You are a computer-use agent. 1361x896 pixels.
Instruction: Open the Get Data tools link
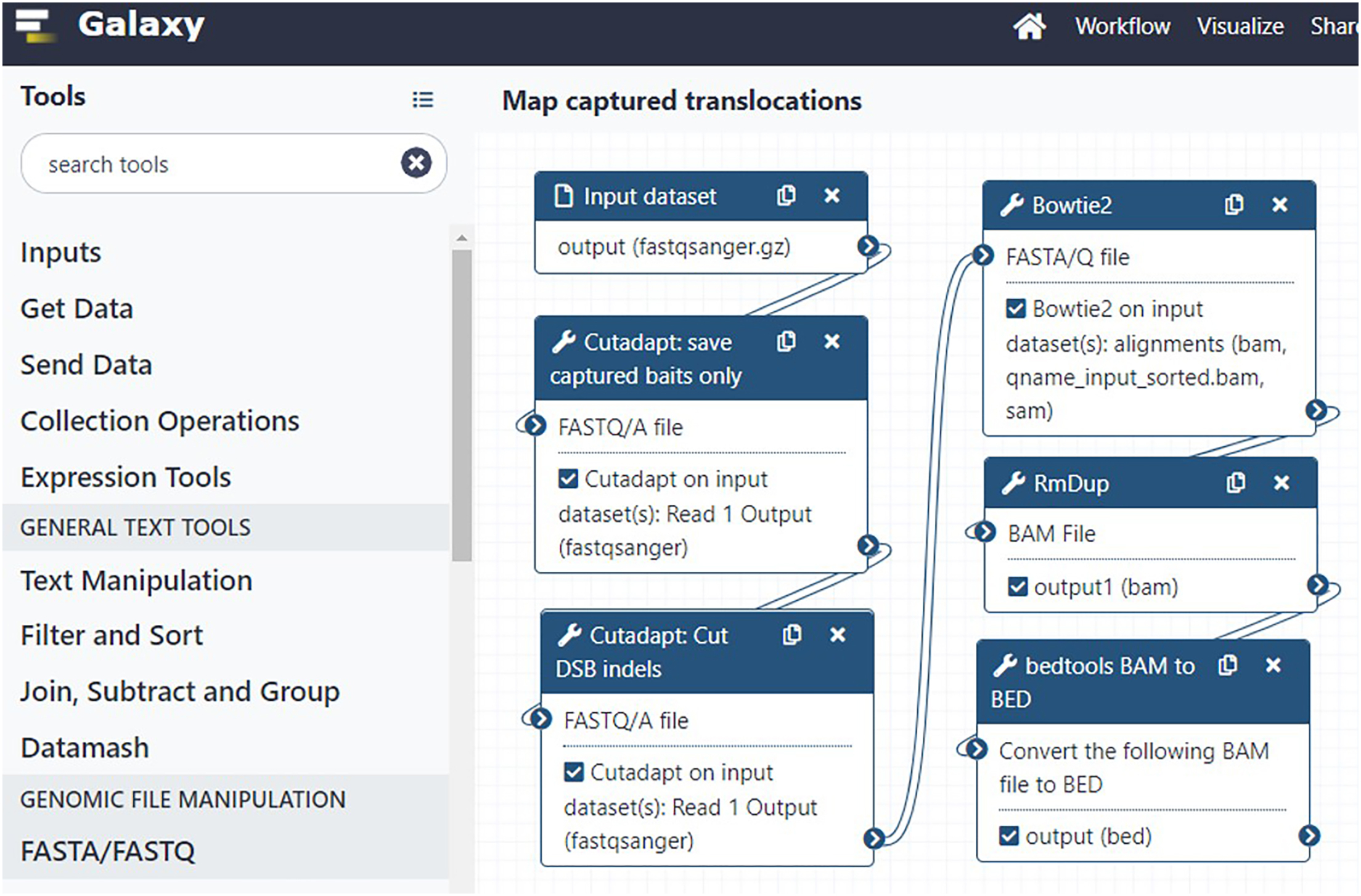point(76,309)
